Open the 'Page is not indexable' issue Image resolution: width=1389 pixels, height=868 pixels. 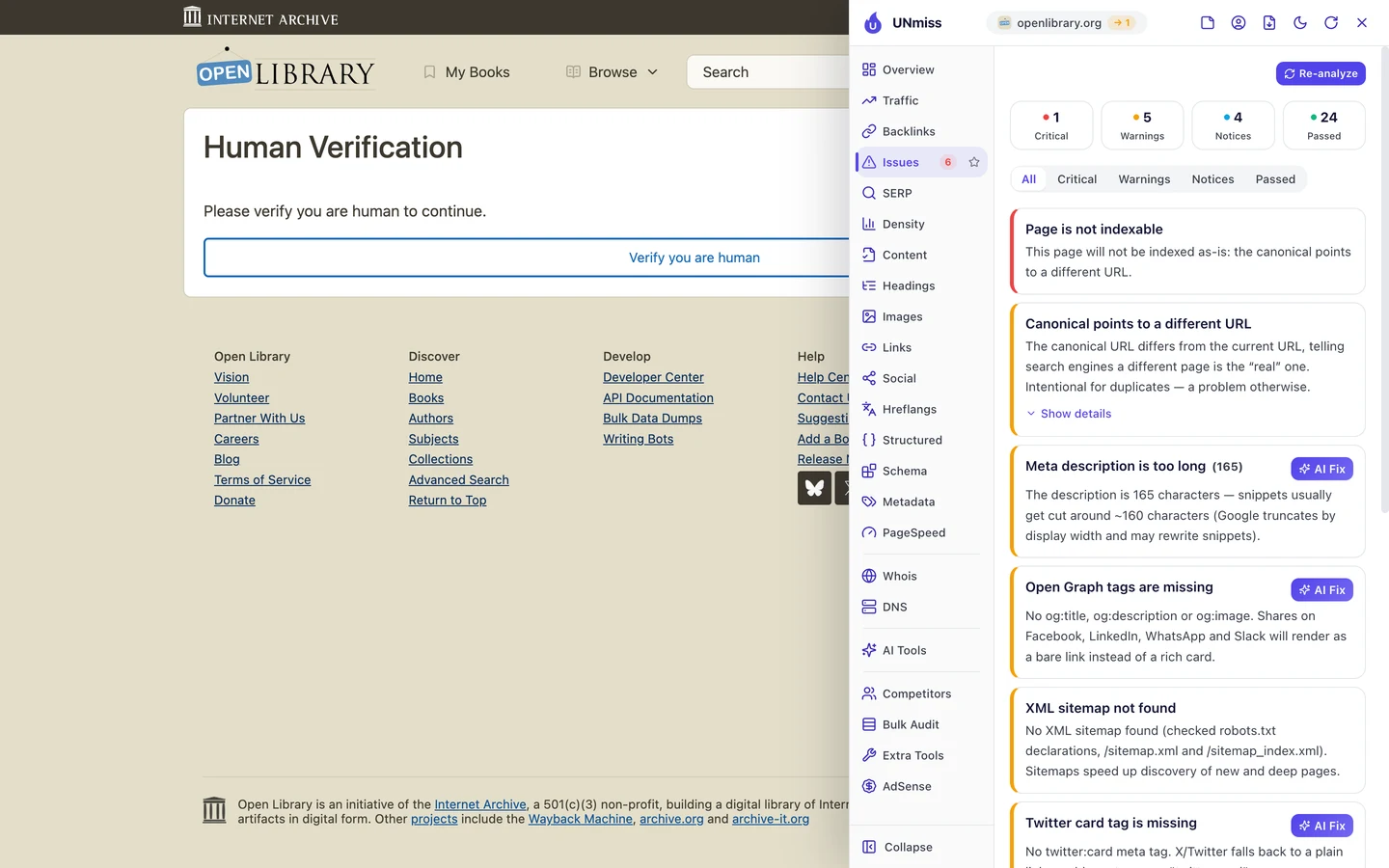(1187, 251)
